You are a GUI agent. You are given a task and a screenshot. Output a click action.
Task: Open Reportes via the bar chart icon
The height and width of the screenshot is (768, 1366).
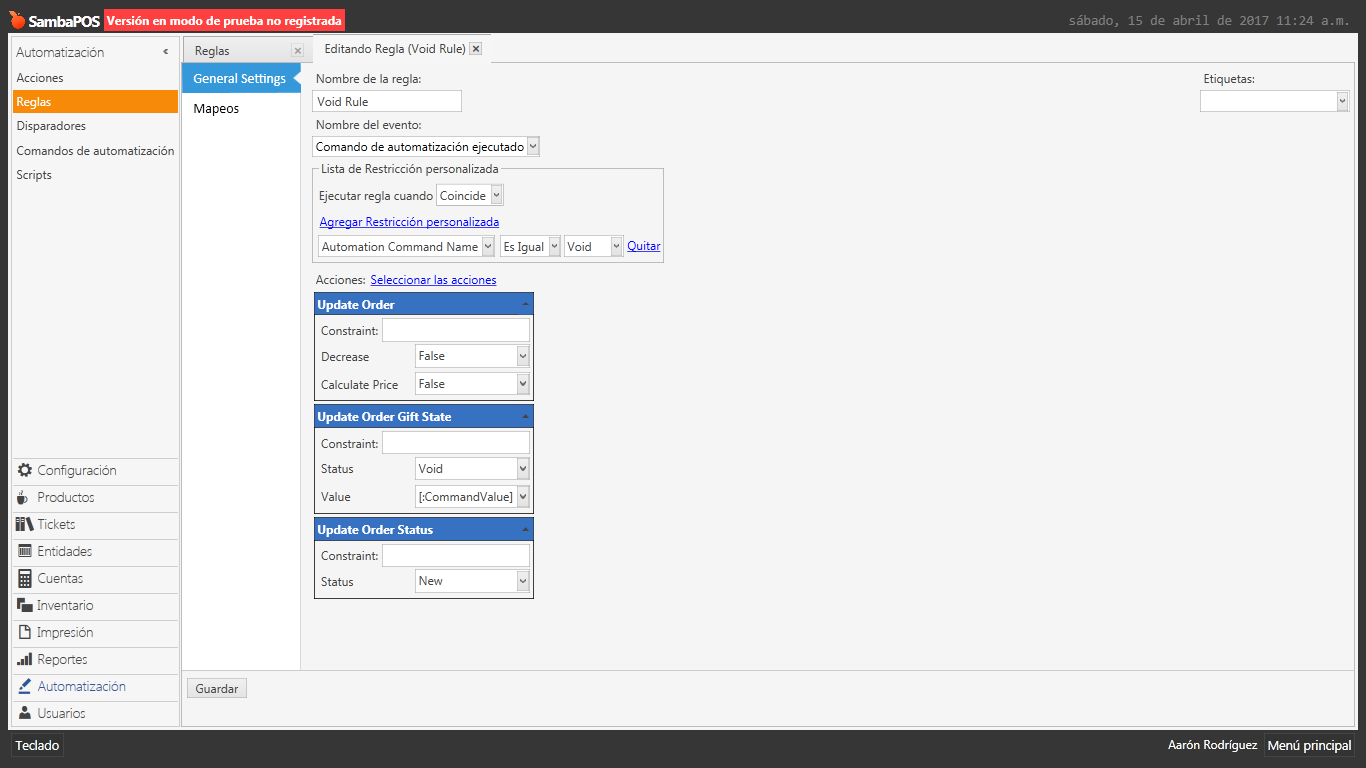[25, 659]
